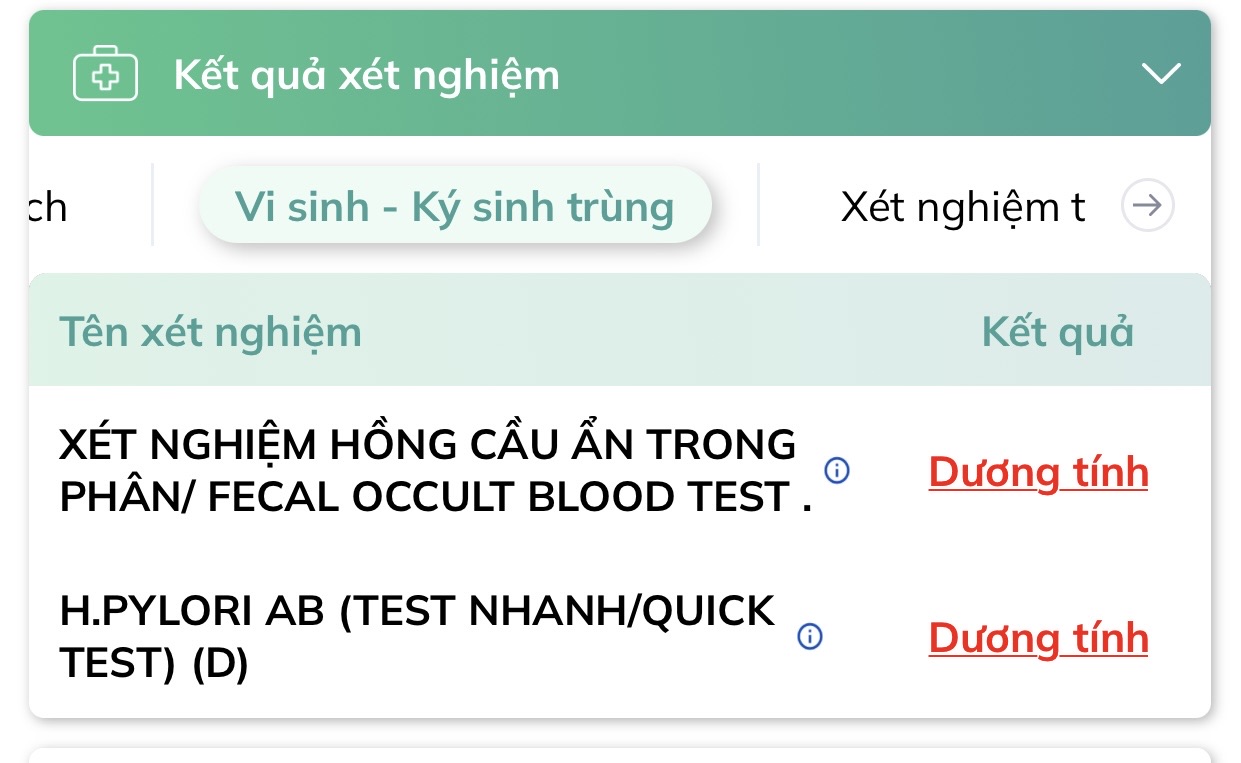Switch to the Vi sinh - Ký sinh trùng tab

(x=455, y=206)
